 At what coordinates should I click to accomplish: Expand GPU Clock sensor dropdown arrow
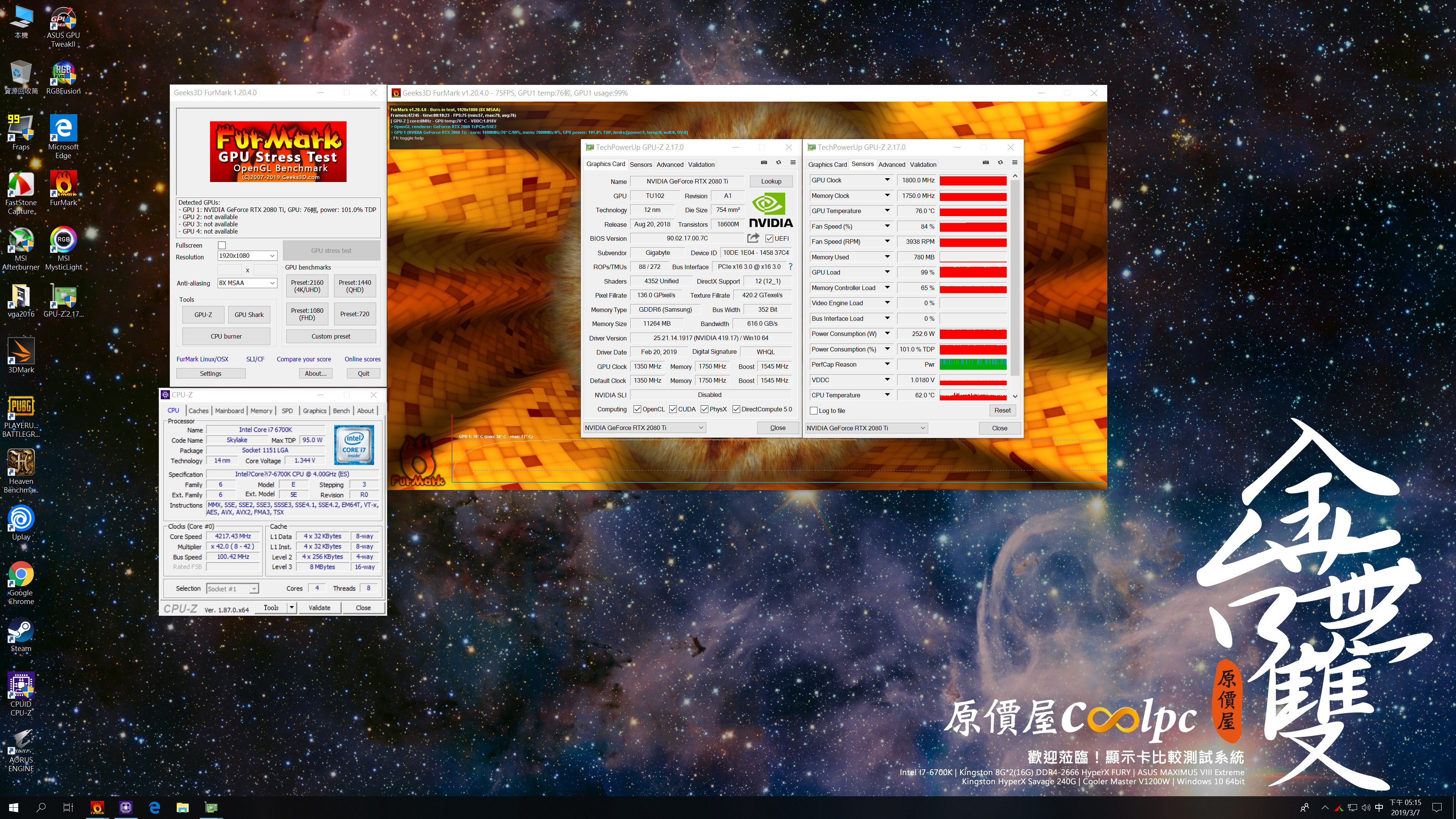click(887, 180)
